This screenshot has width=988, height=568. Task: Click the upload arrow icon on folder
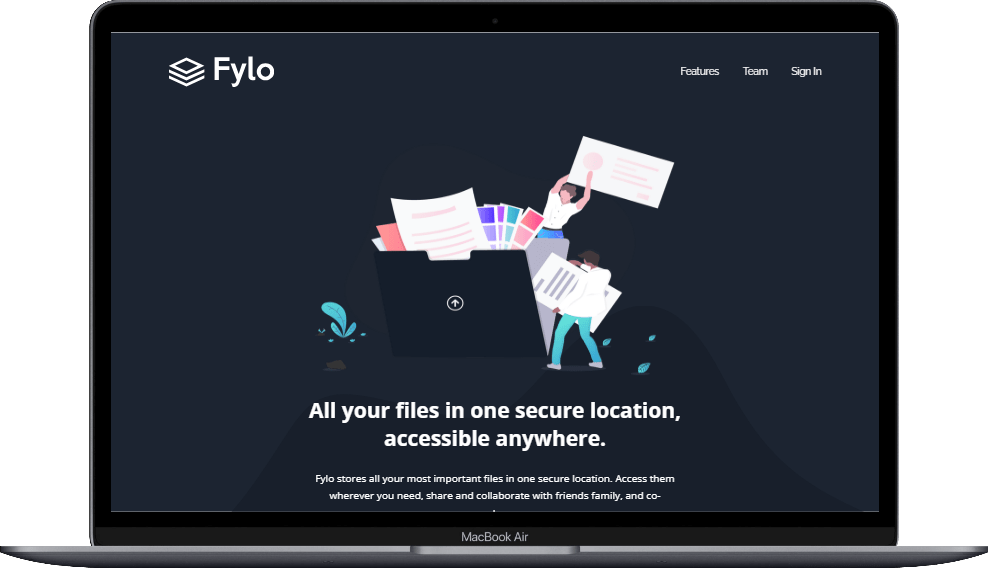coord(455,303)
